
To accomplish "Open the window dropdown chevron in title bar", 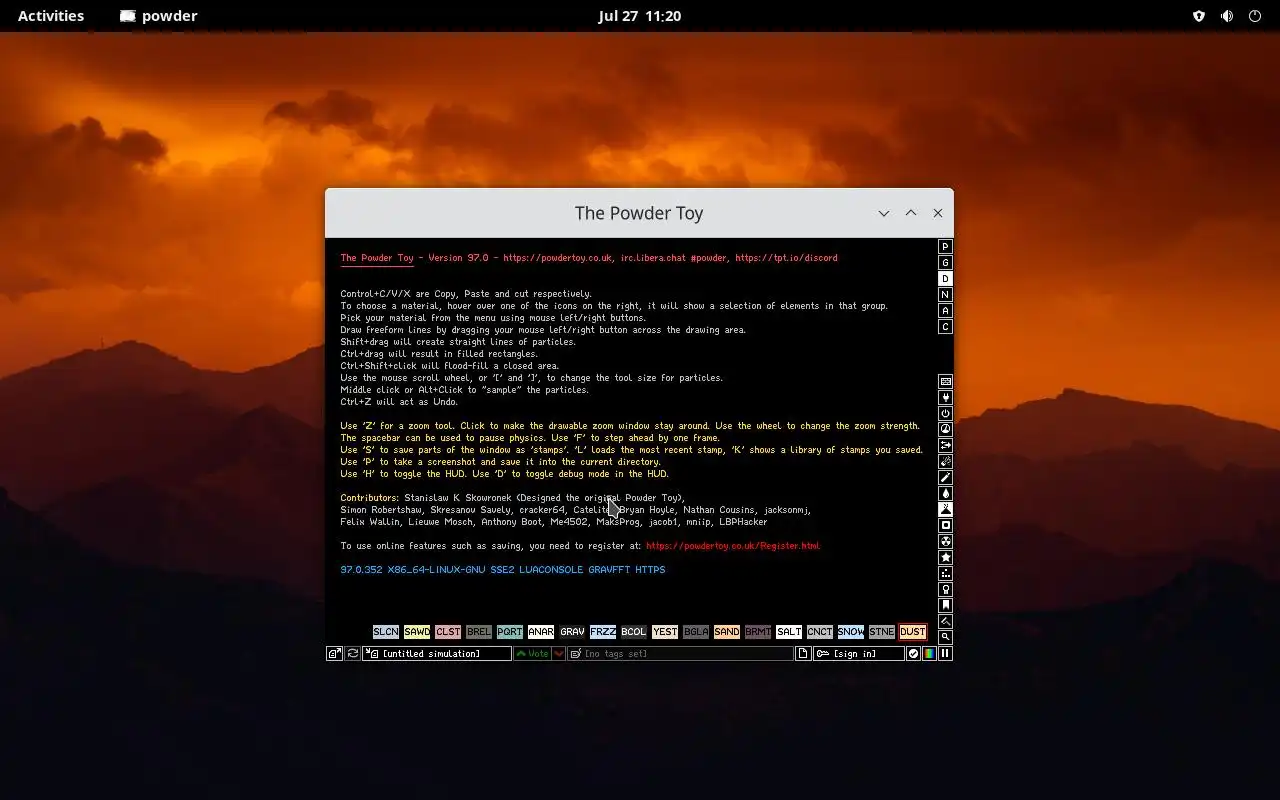I will tap(884, 213).
